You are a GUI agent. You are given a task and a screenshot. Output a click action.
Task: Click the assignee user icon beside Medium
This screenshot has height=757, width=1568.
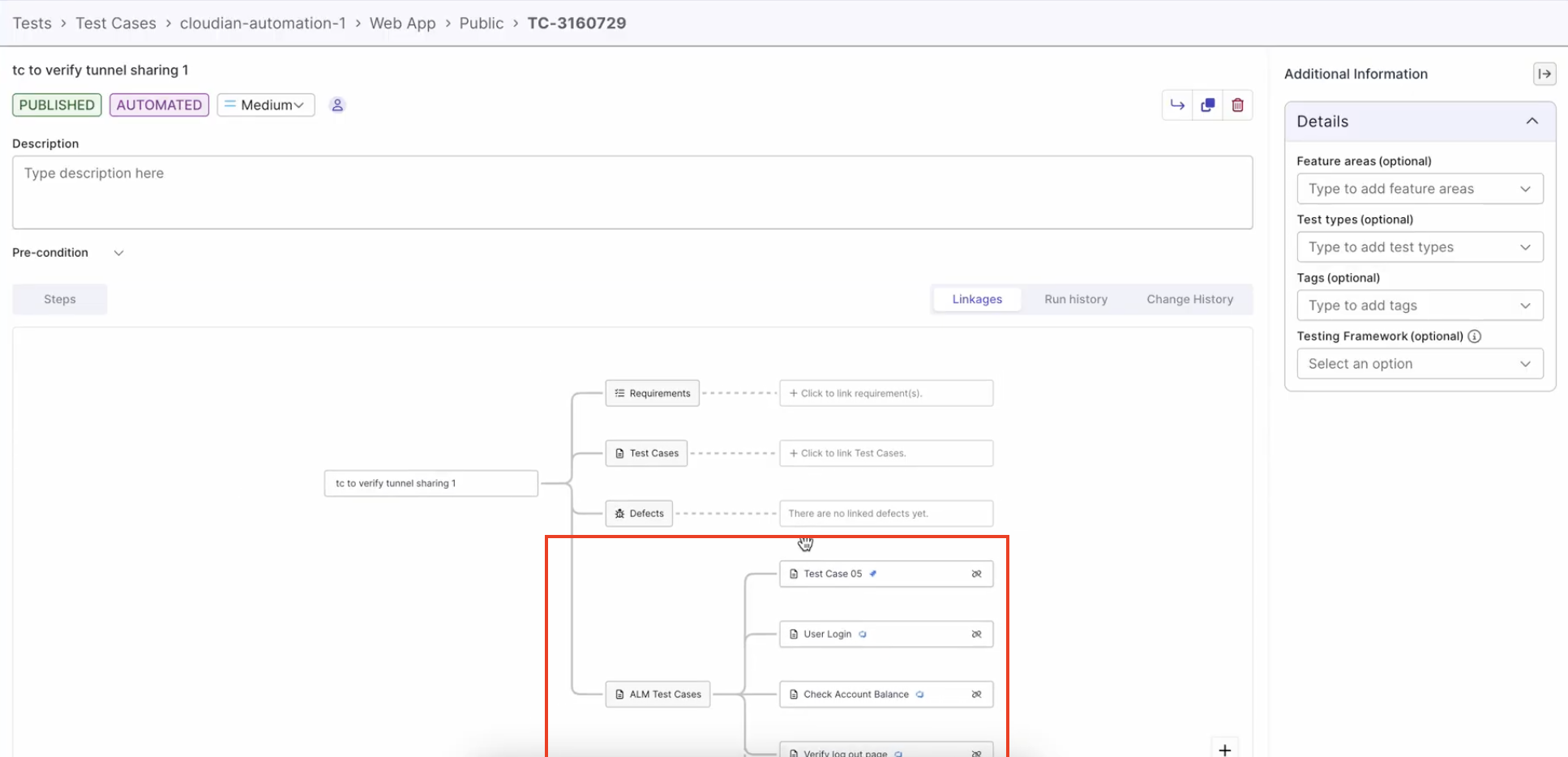pos(337,105)
